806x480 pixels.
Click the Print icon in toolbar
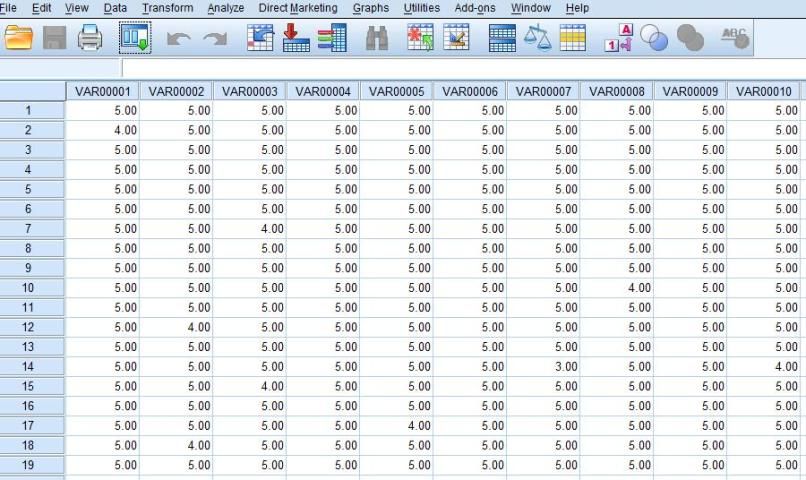click(x=90, y=38)
